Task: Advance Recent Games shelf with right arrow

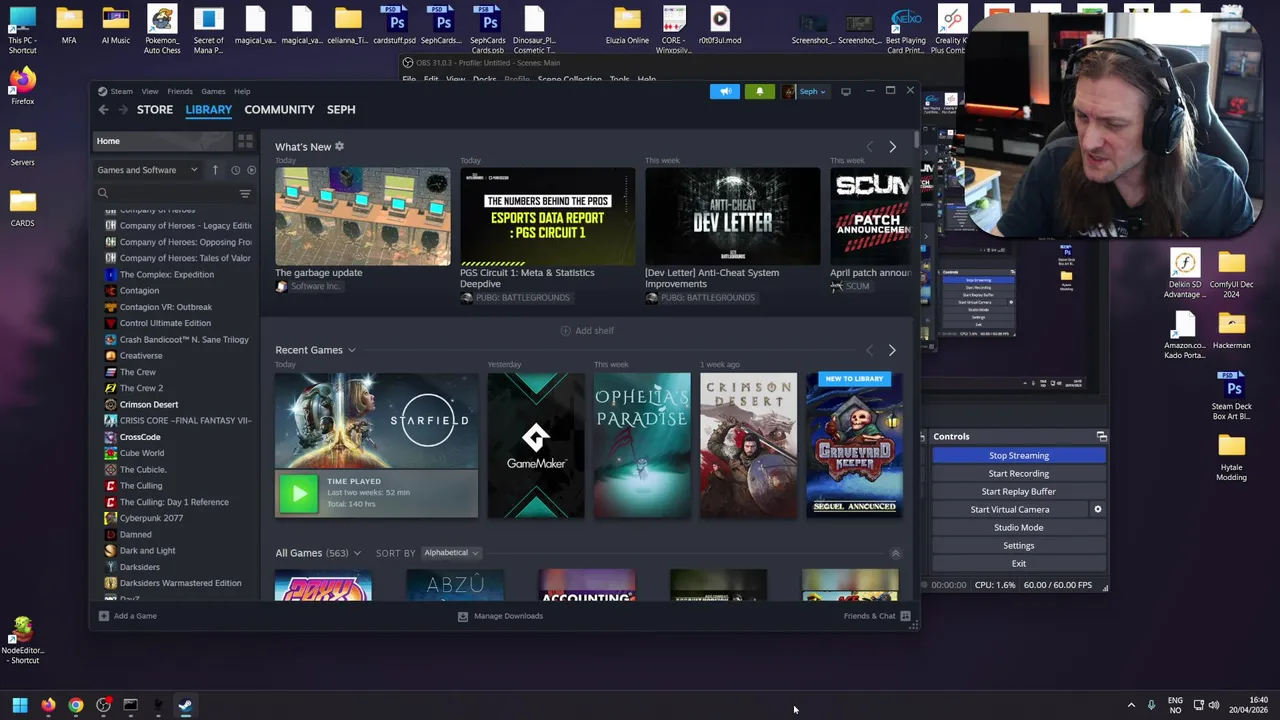Action: [892, 350]
